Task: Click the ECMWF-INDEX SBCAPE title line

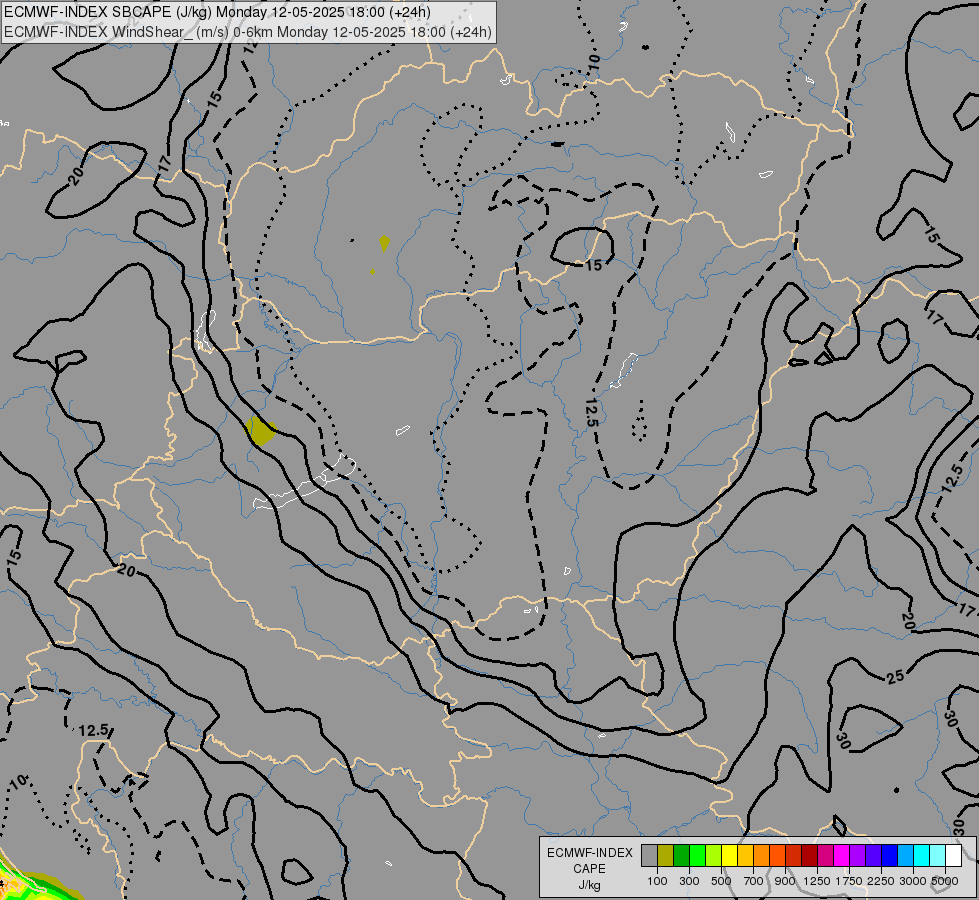Action: (x=217, y=12)
